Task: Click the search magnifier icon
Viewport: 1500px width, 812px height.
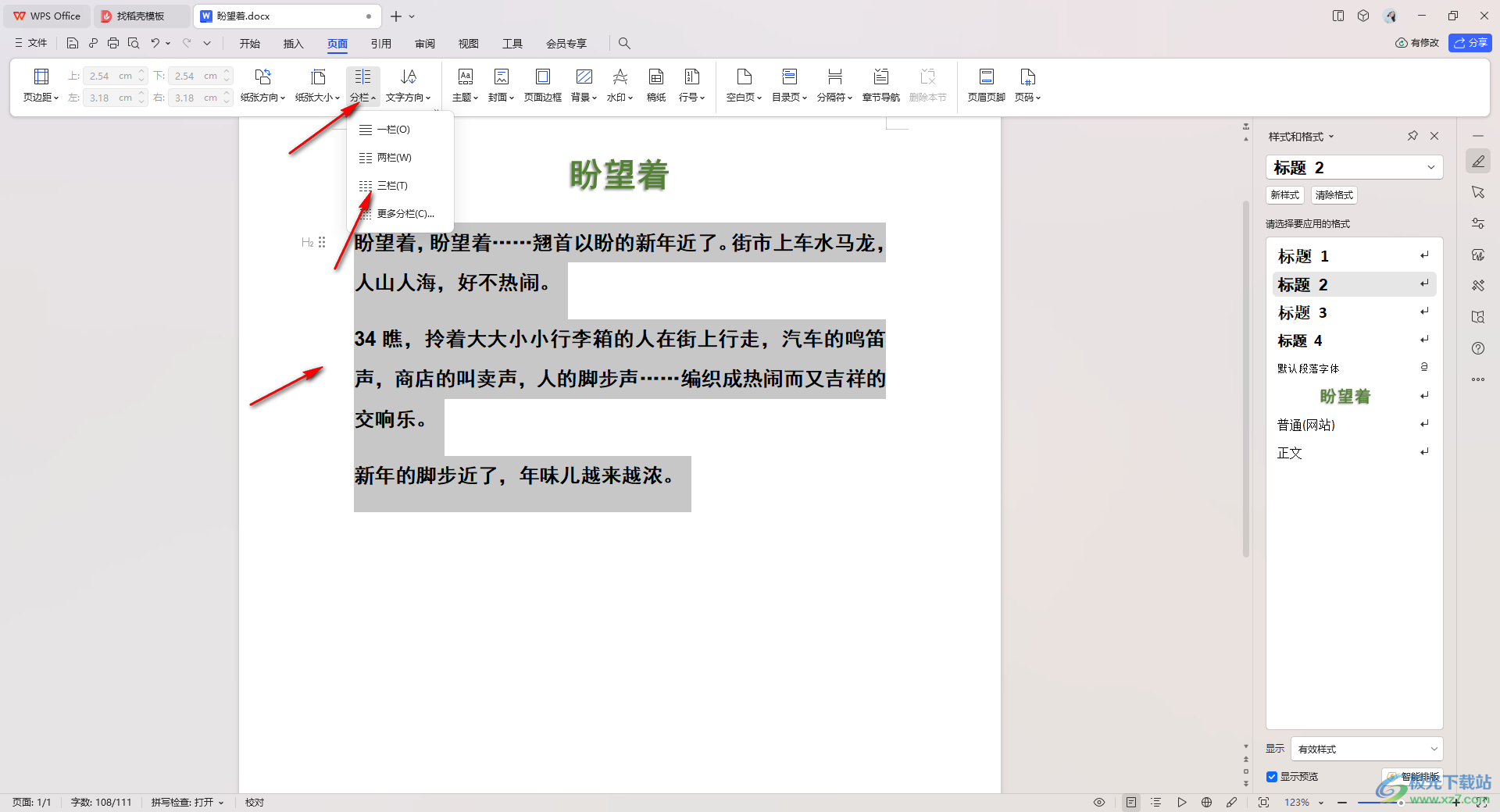Action: tap(624, 43)
